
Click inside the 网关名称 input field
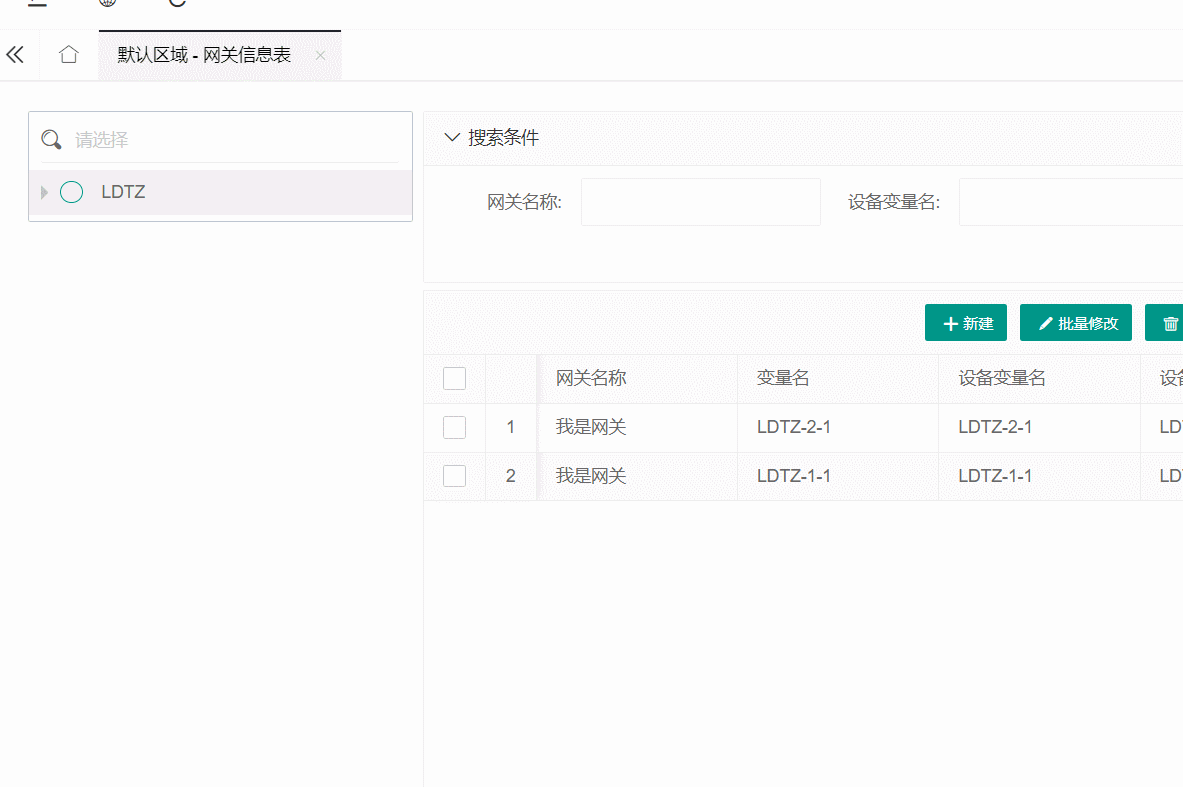[700, 201]
